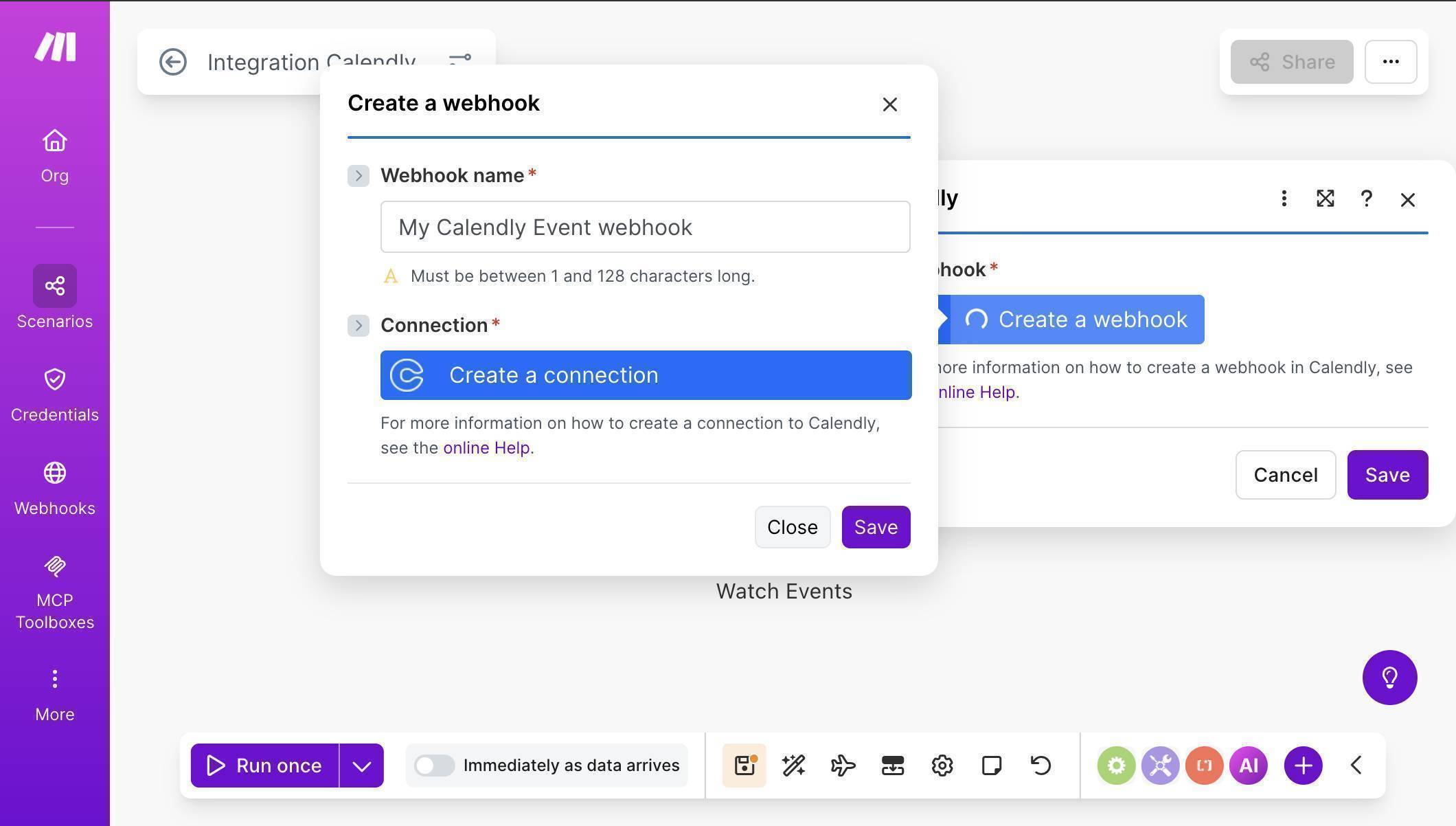Click the Webhook name input field
Screen dimensions: 1456x826
(x=645, y=227)
